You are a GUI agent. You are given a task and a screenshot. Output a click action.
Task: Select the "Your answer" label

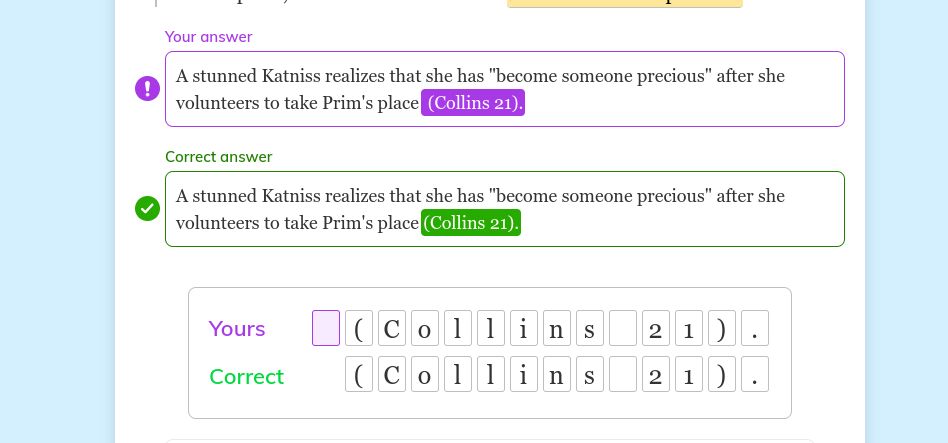208,37
